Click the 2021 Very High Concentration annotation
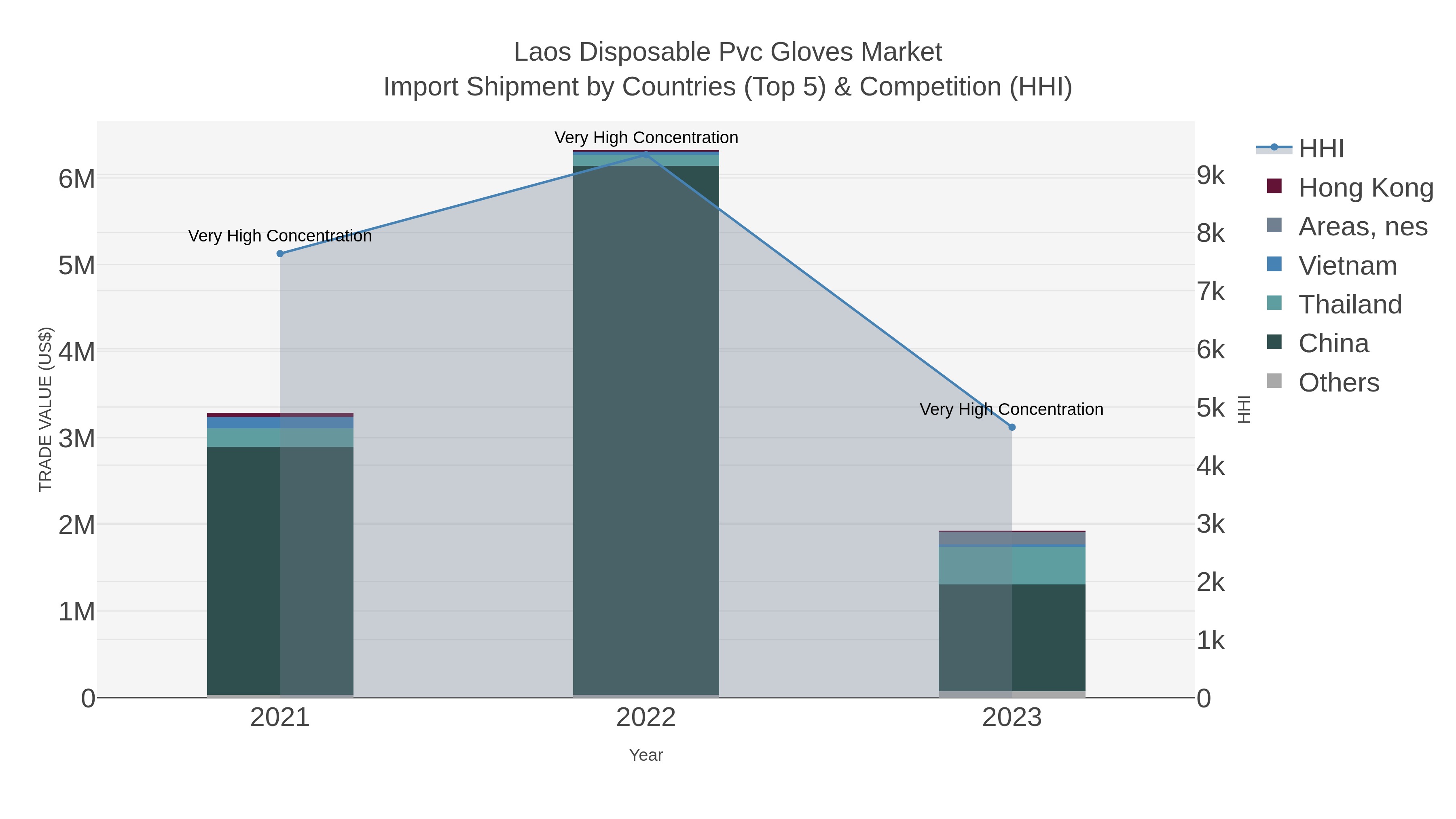This screenshot has width=1456, height=819. pos(280,236)
